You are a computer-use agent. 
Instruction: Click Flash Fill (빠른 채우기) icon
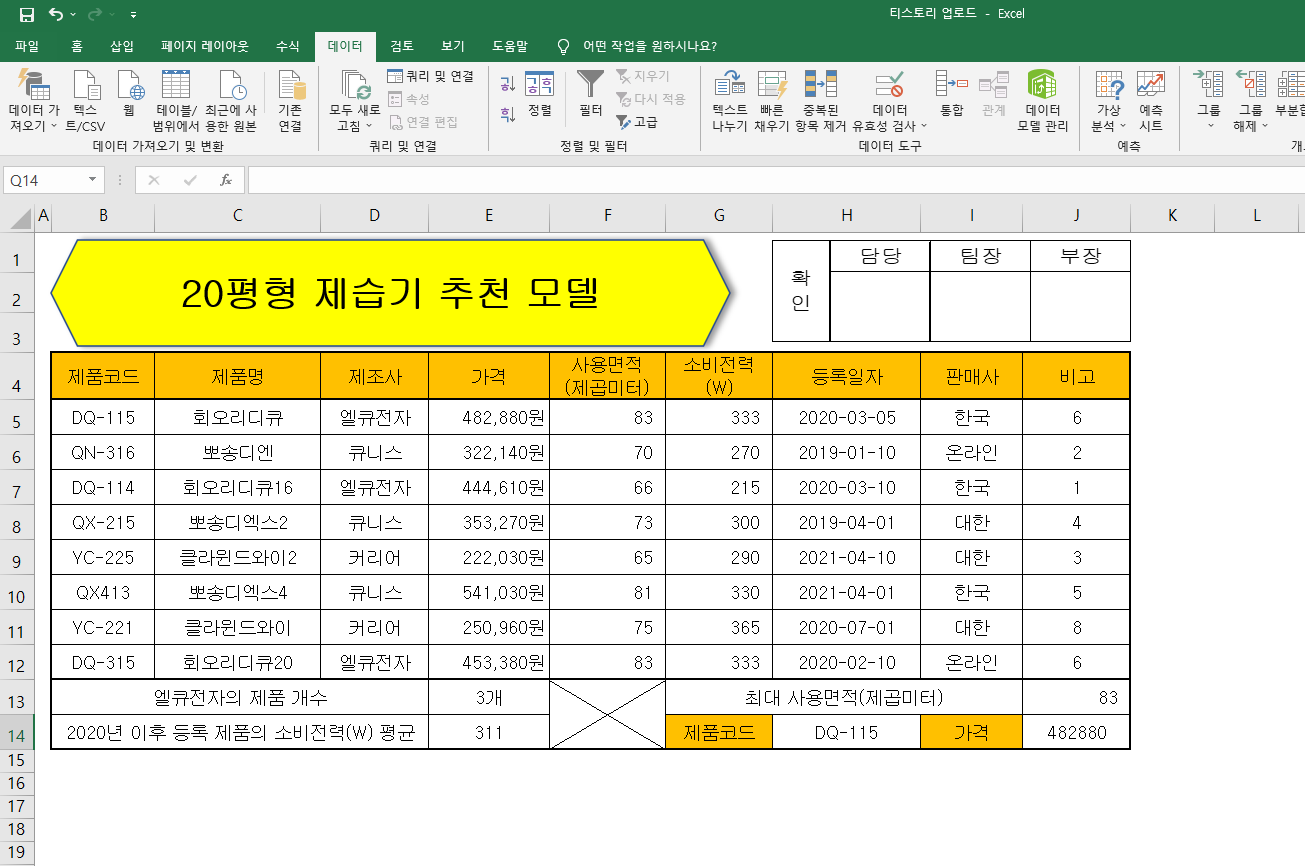pos(772,86)
